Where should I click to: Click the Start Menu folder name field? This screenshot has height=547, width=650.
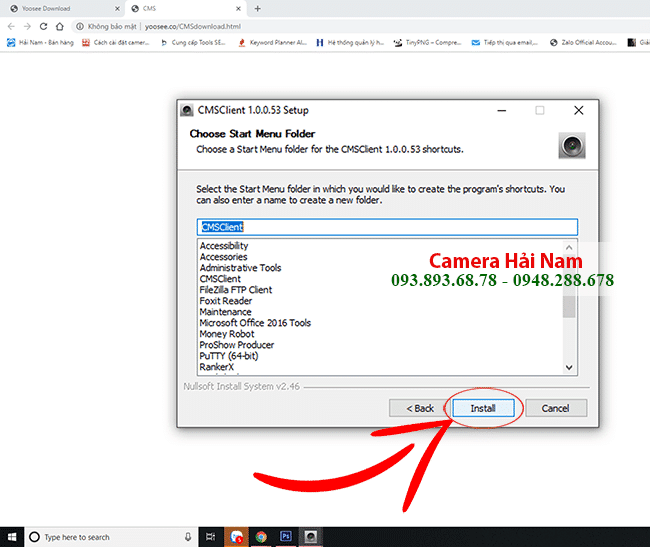point(387,227)
